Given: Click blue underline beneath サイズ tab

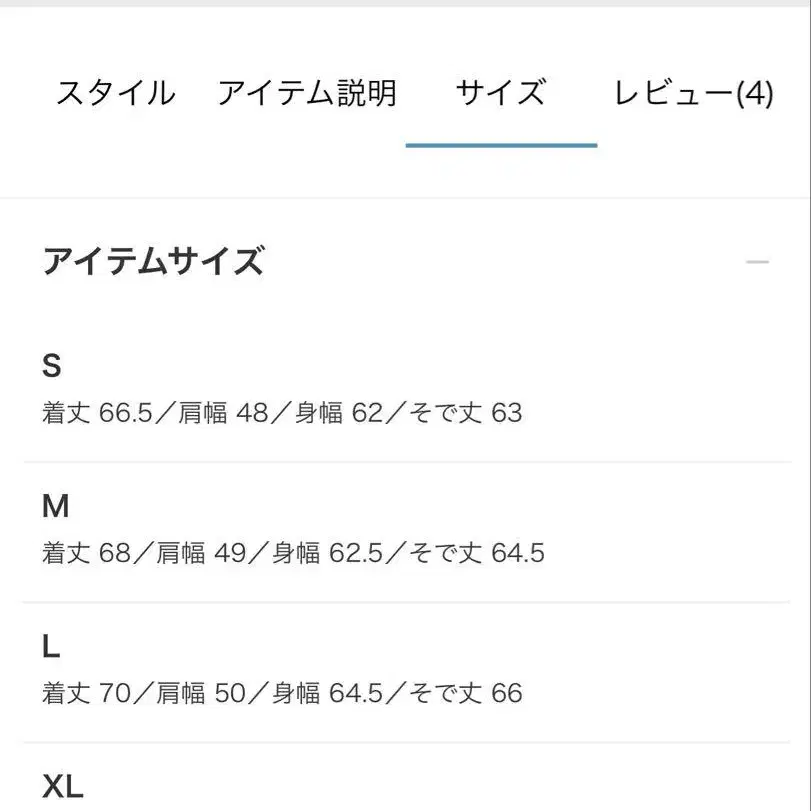Looking at the screenshot, I should point(501,146).
